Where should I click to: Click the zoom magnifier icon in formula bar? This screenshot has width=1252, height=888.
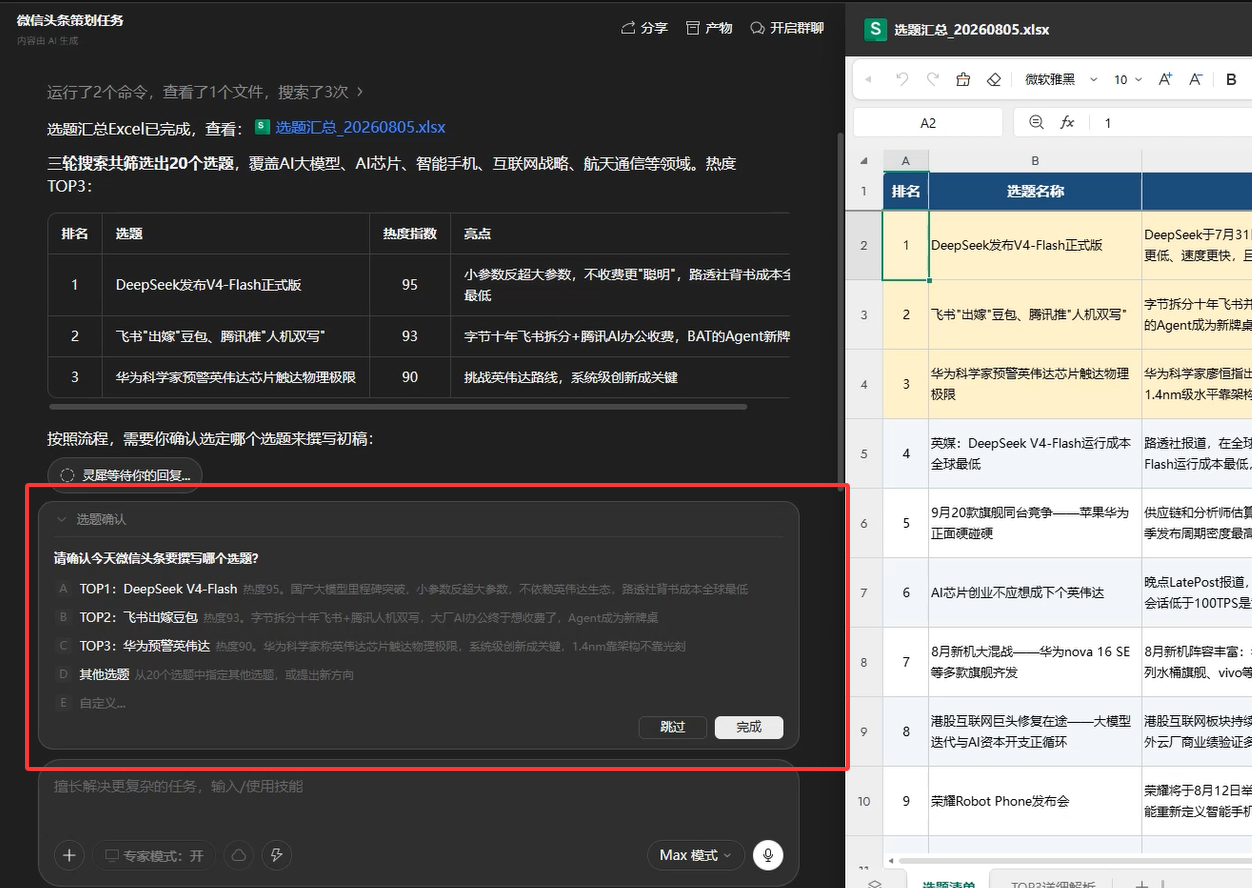pos(1035,123)
